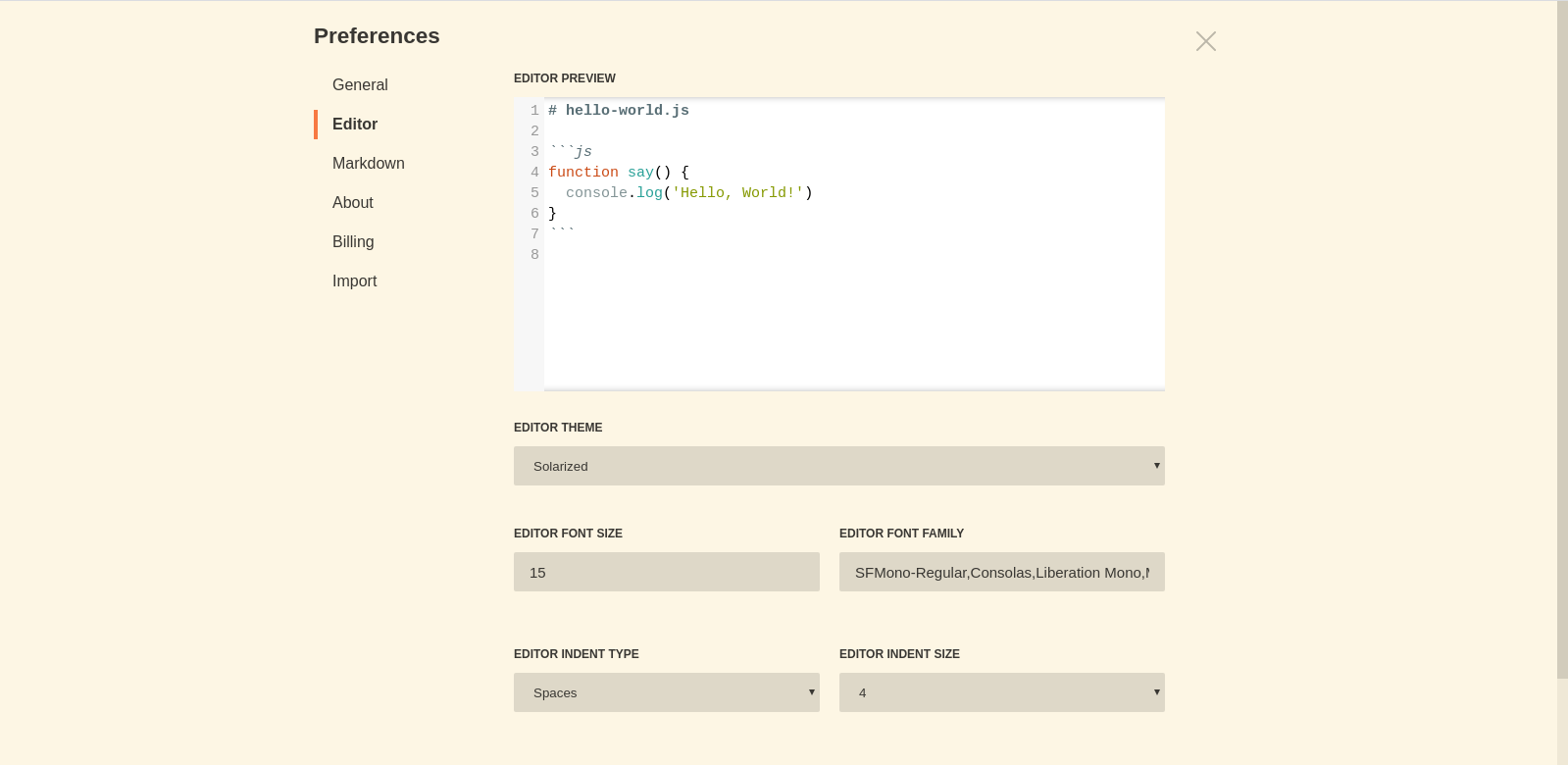This screenshot has height=765, width=1568.
Task: Click line number 8 in the preview gutter
Action: coord(534,255)
